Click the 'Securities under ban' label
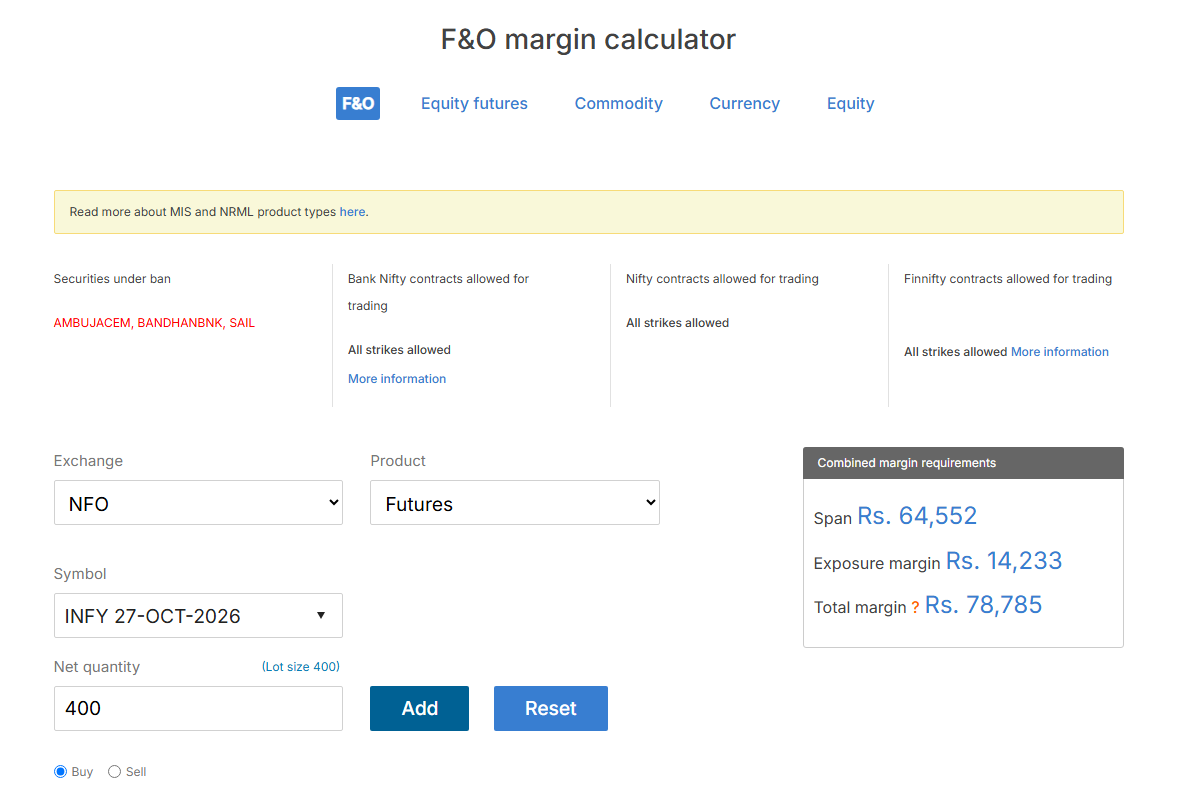The width and height of the screenshot is (1180, 789). point(112,279)
